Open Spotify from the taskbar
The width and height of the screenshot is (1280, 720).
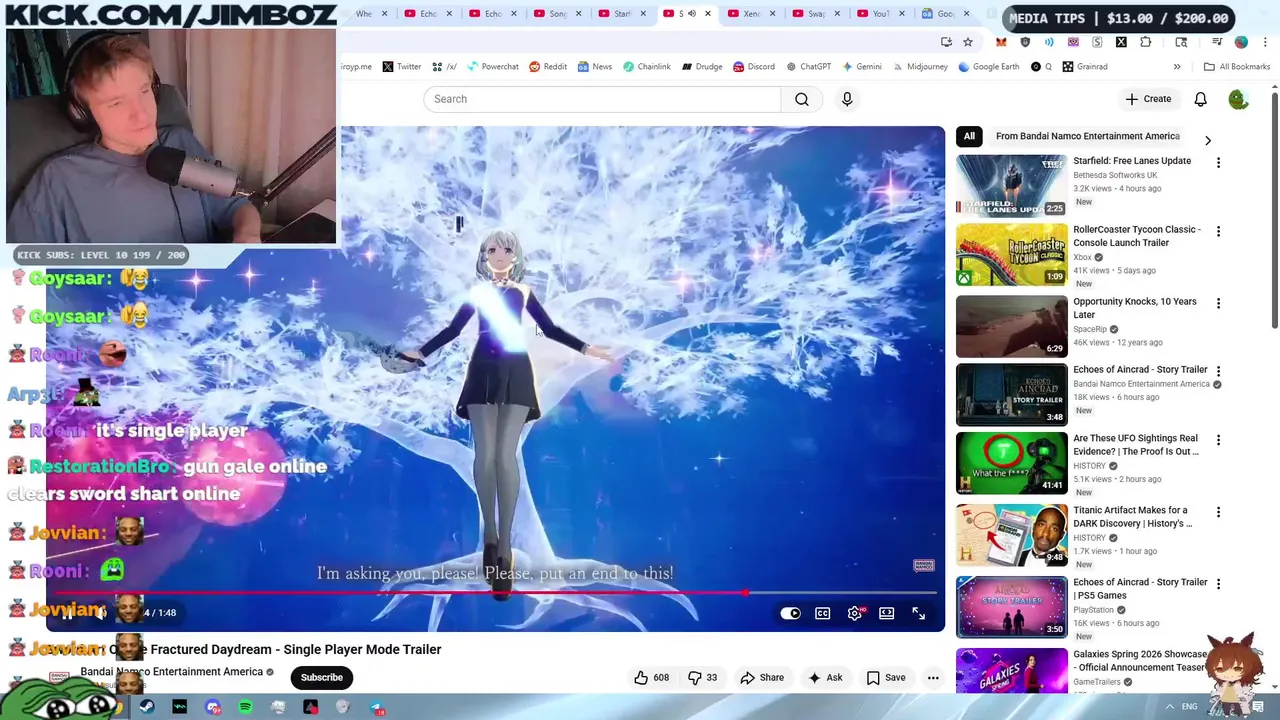coord(245,707)
